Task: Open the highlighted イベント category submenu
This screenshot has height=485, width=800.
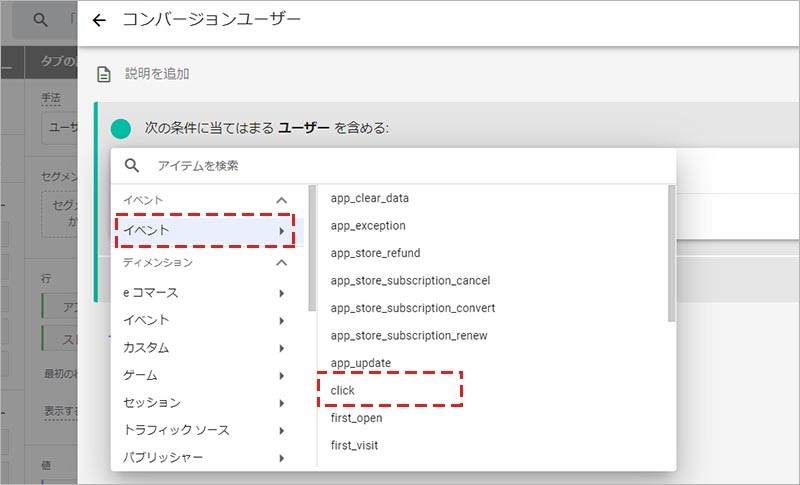Action: coord(204,231)
